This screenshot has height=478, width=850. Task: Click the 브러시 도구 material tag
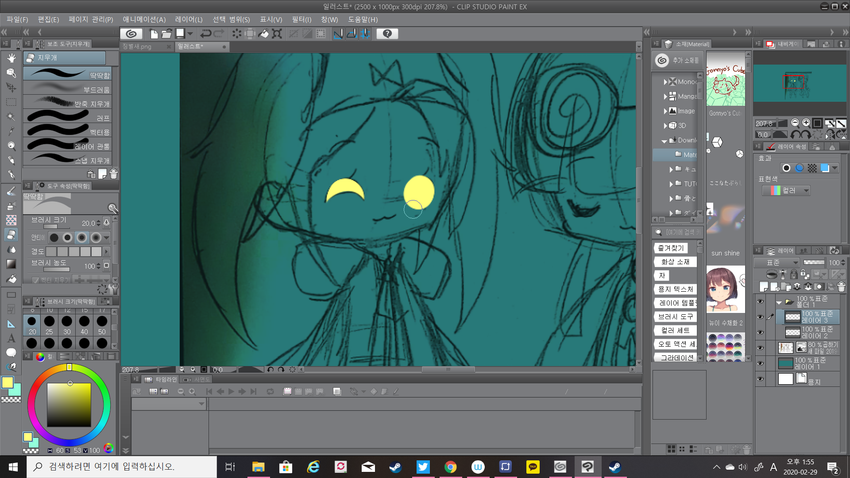pos(676,316)
